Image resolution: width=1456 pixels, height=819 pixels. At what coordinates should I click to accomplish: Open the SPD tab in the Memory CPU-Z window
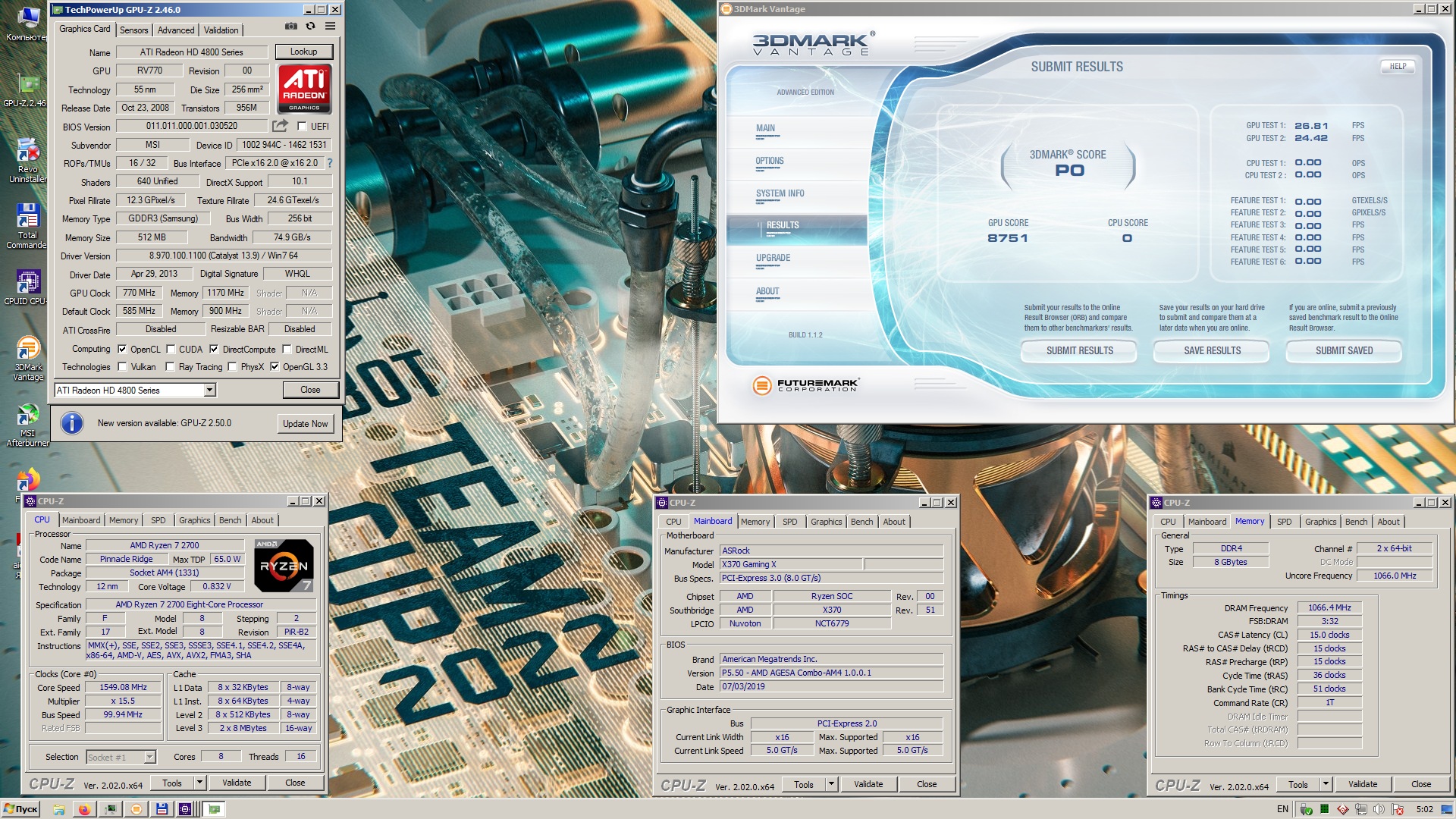1284,522
